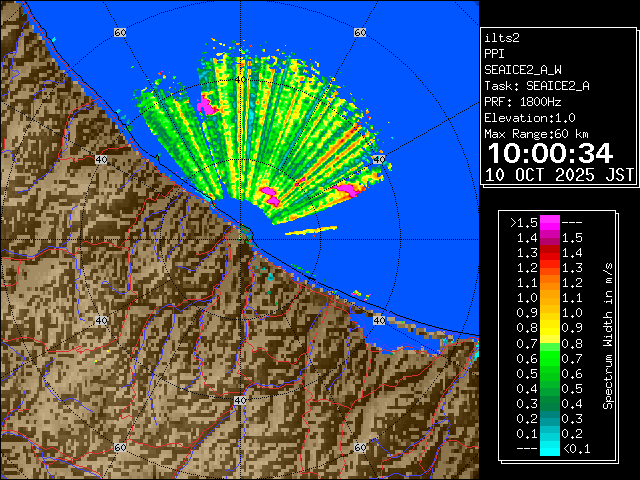This screenshot has width=640, height=480.
Task: Click the SEAICE2_A_W product name
Action: (524, 70)
